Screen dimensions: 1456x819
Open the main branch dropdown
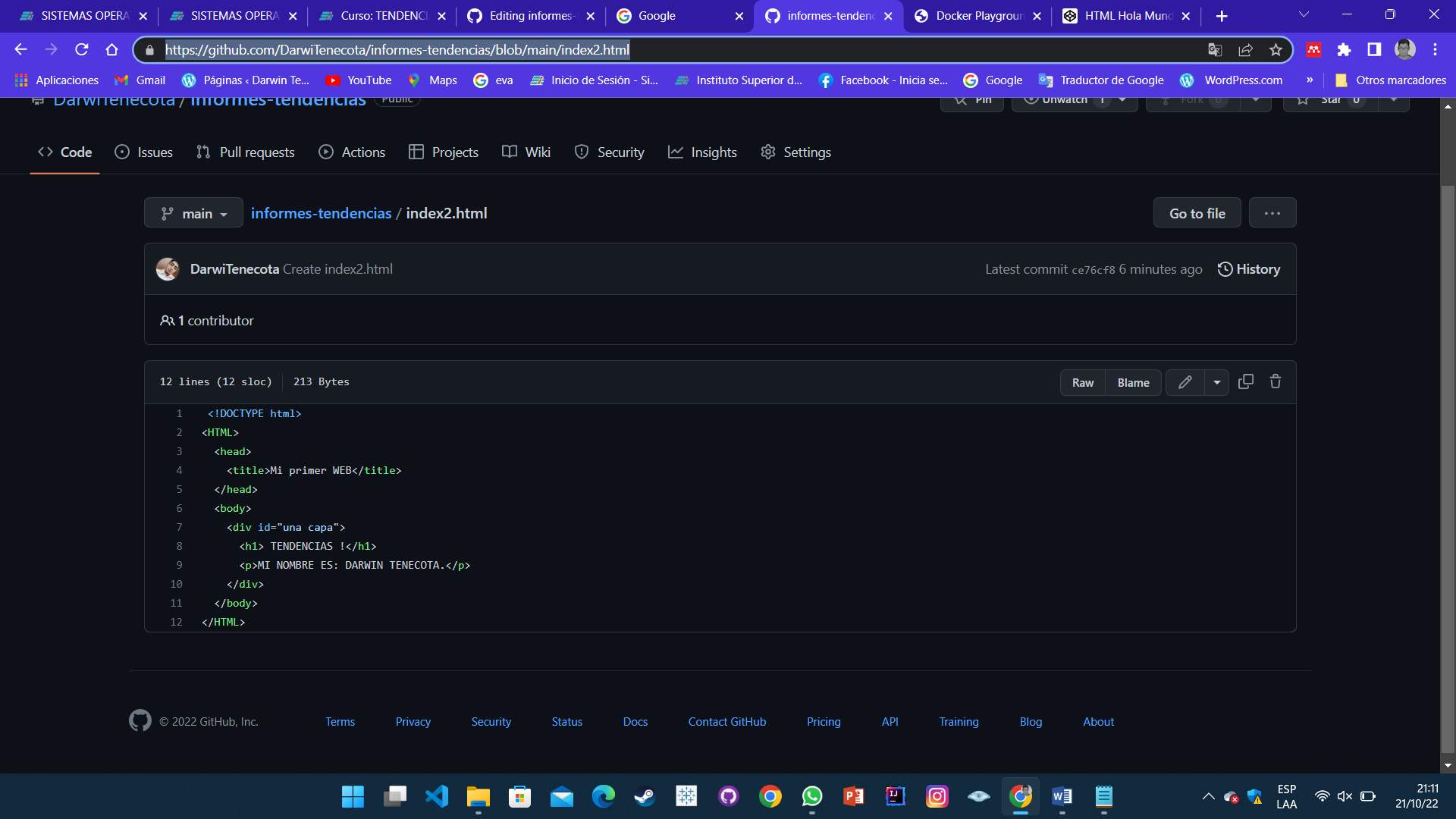coord(193,213)
